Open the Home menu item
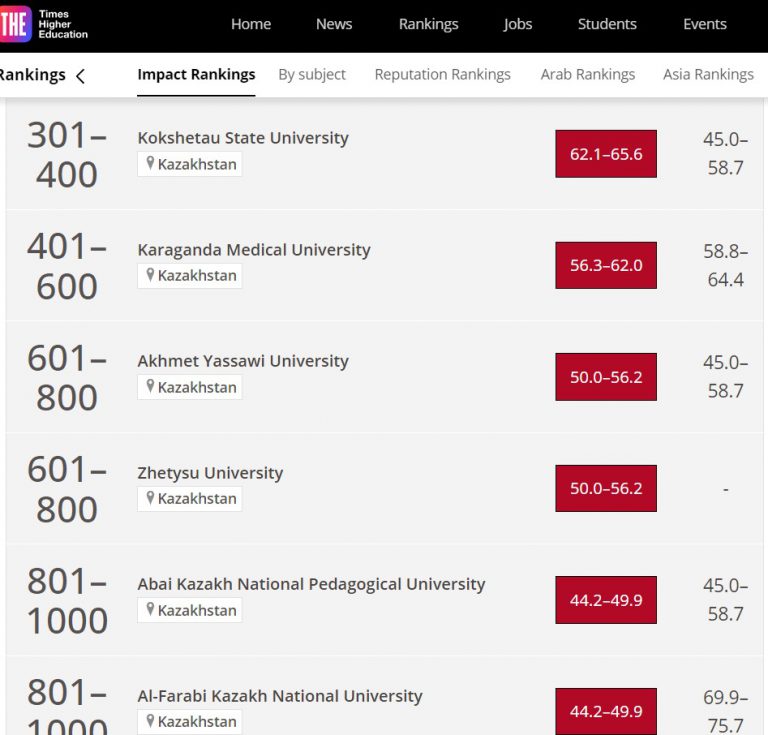 coord(251,24)
